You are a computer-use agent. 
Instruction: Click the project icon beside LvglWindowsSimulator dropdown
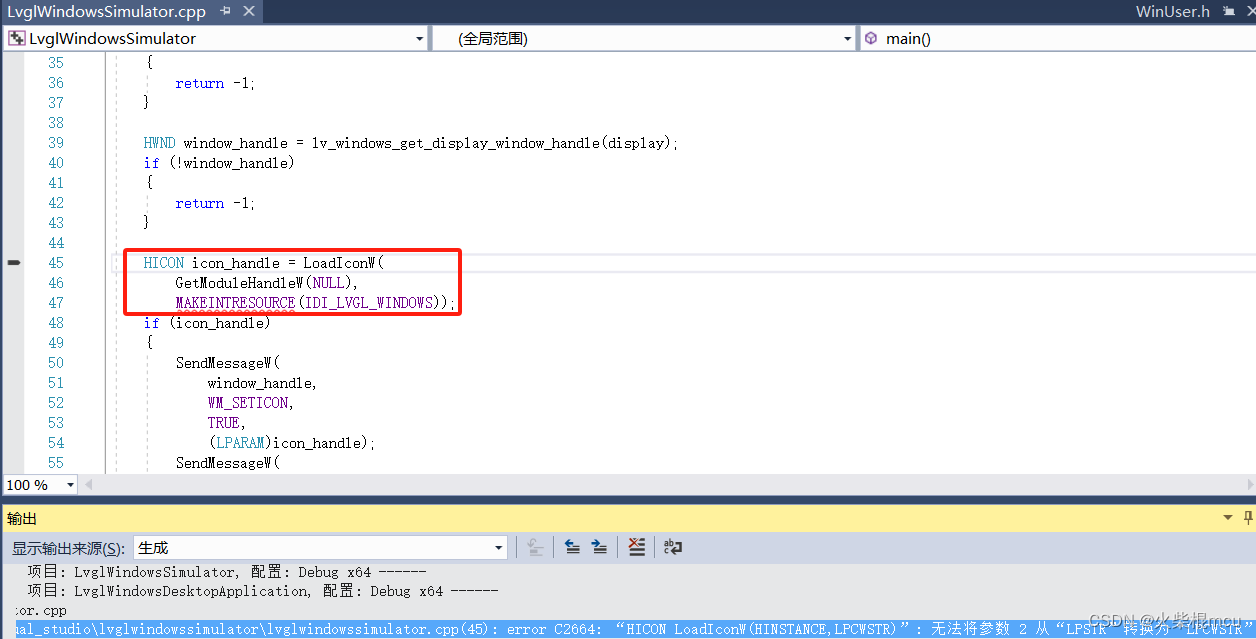[15, 38]
